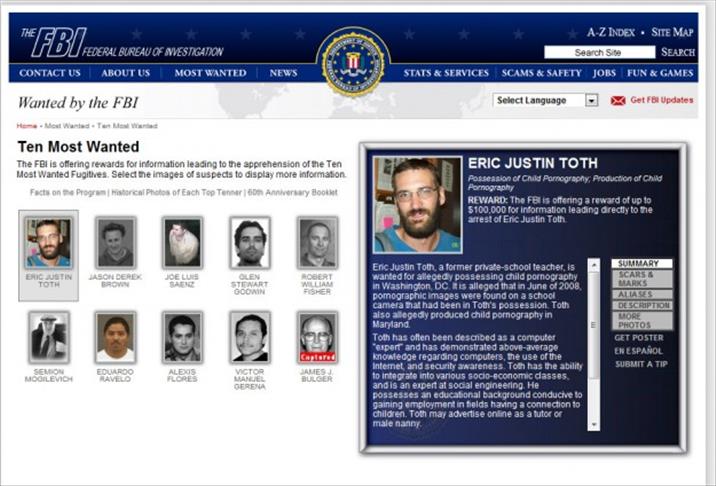Select Jason Derek Brown's photo
The height and width of the screenshot is (486, 716).
click(116, 242)
